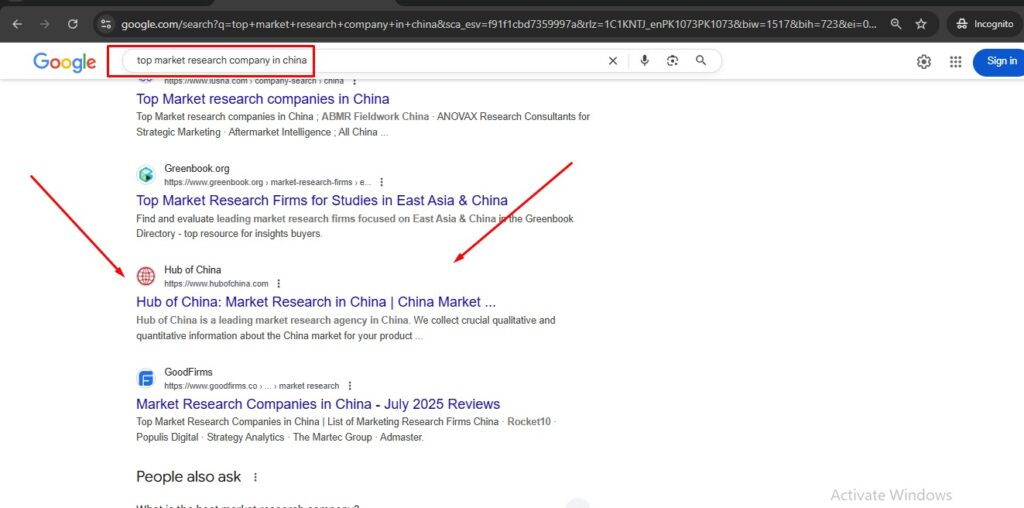Click the Greenbook.org favicon
Image resolution: width=1024 pixels, height=508 pixels.
[x=146, y=175]
